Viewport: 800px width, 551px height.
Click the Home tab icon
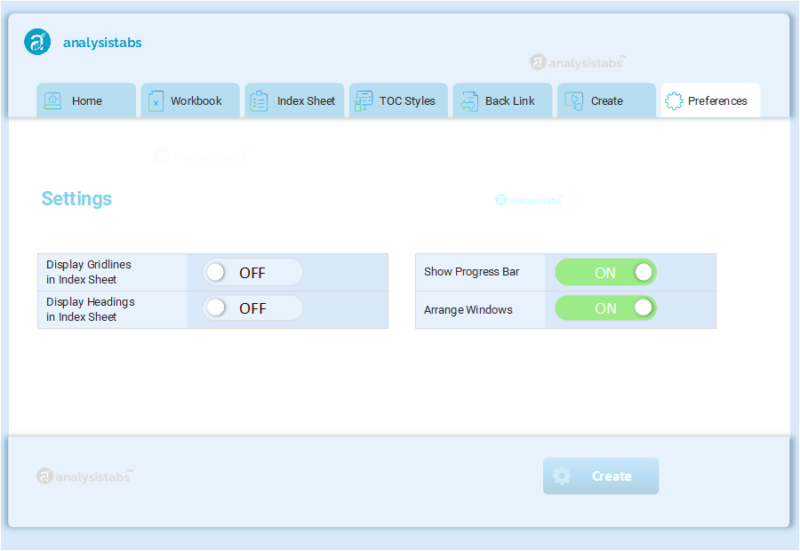coord(53,101)
